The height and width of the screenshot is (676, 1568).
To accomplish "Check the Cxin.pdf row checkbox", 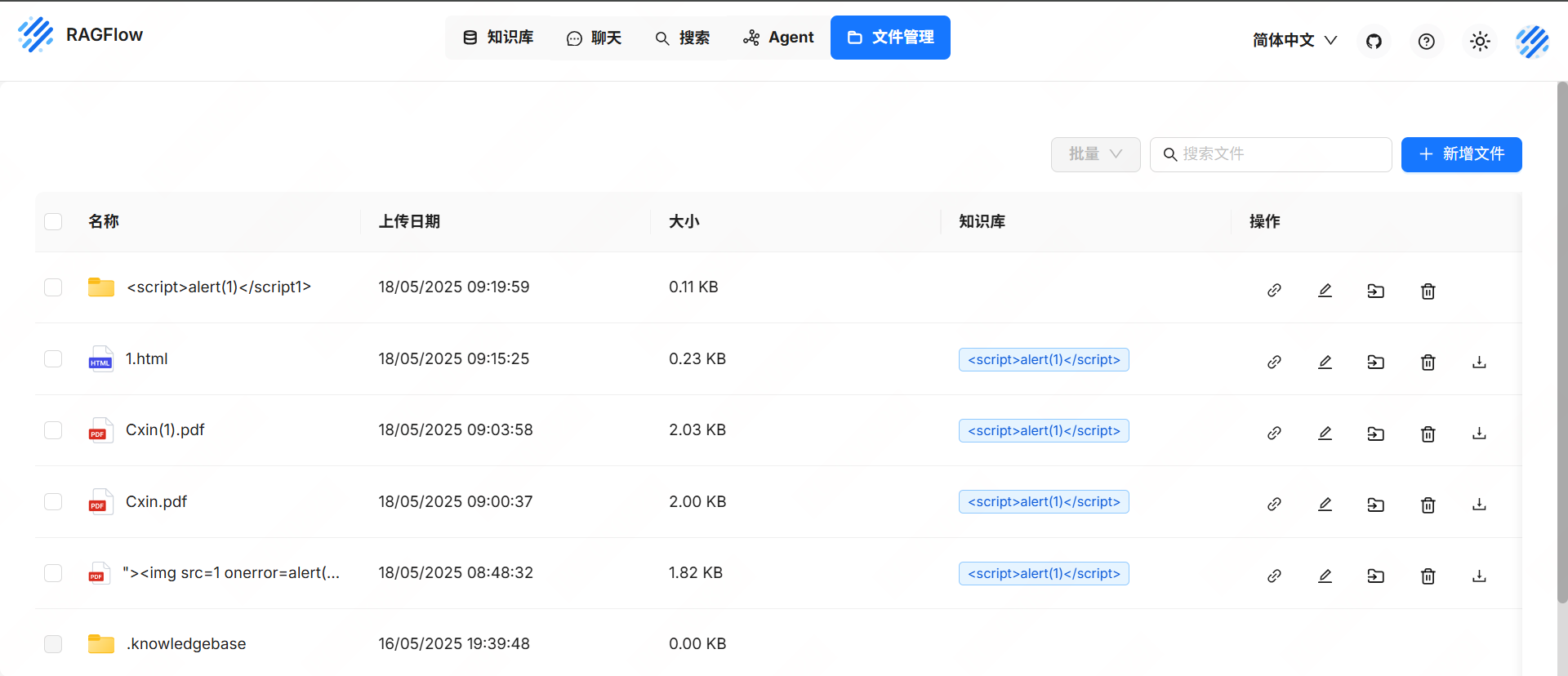I will coord(53,501).
